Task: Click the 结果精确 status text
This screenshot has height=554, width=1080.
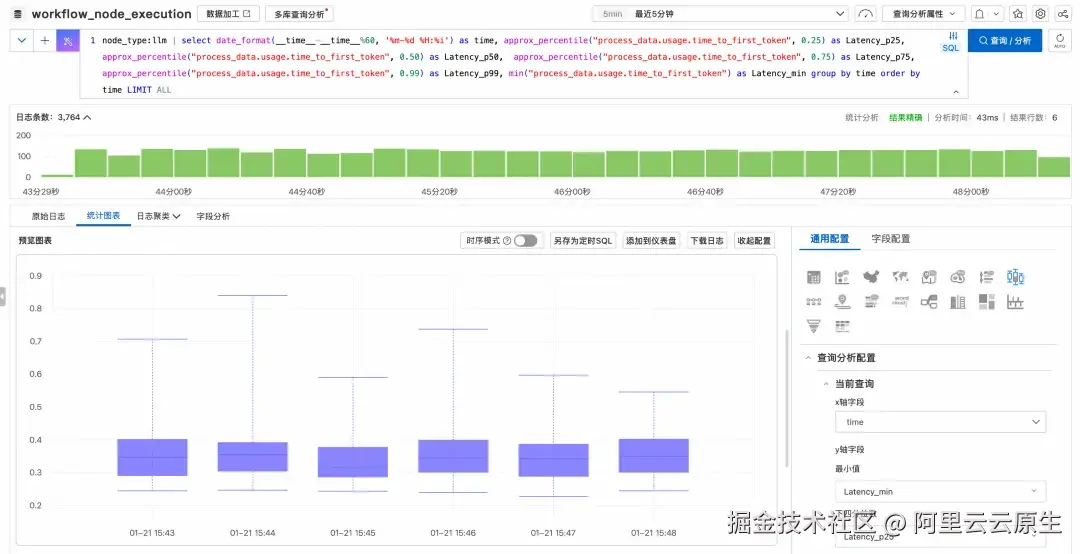Action: [905, 118]
